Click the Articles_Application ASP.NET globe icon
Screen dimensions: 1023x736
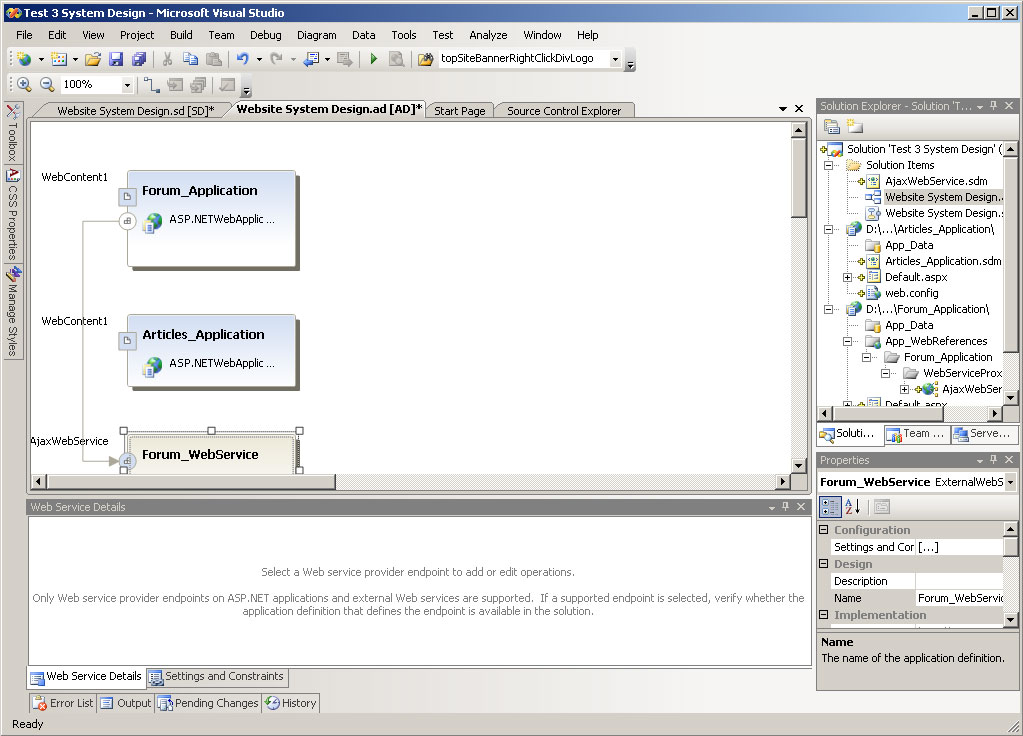click(x=153, y=366)
